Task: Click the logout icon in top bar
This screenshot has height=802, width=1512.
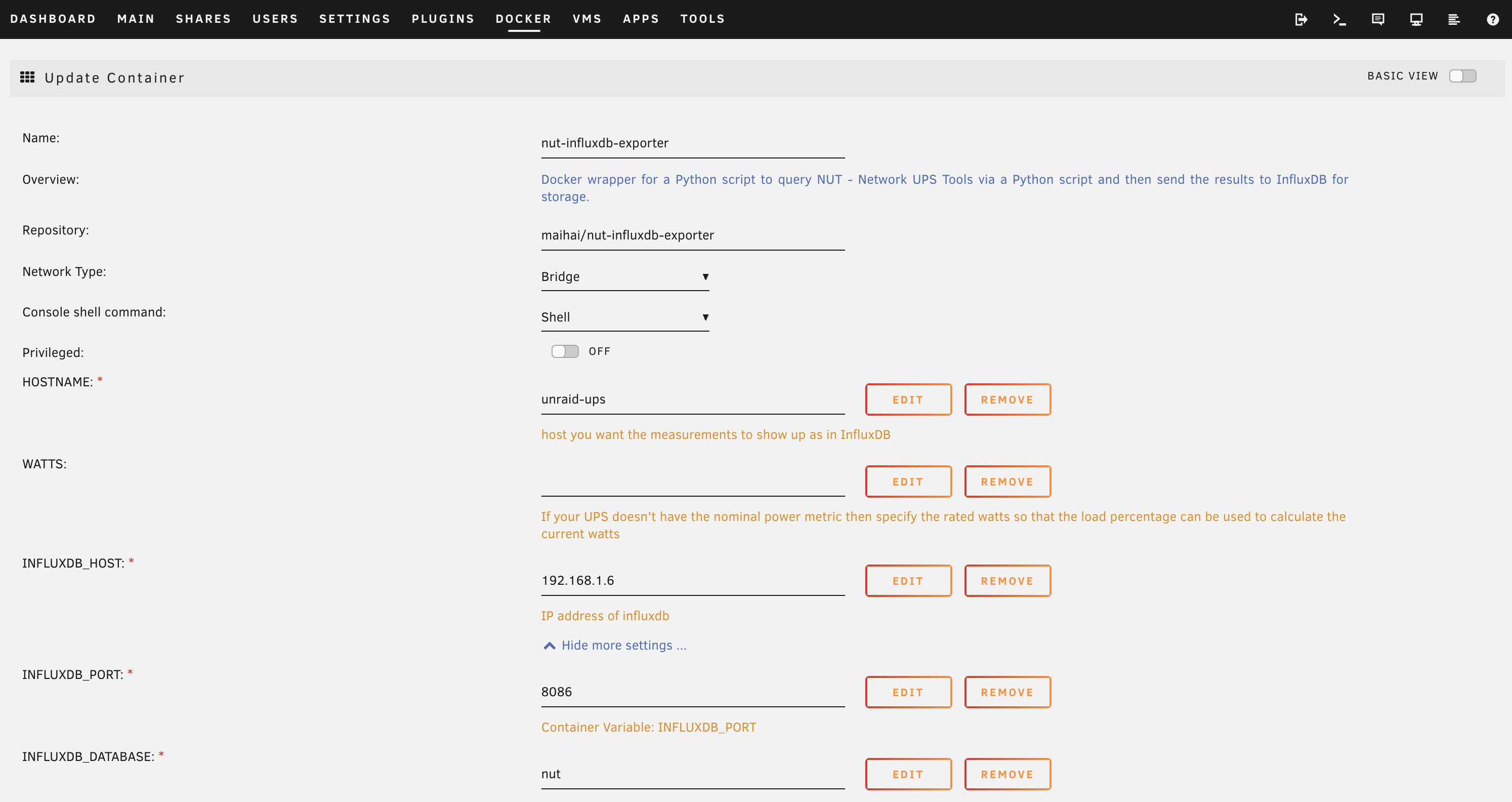Action: point(1300,19)
